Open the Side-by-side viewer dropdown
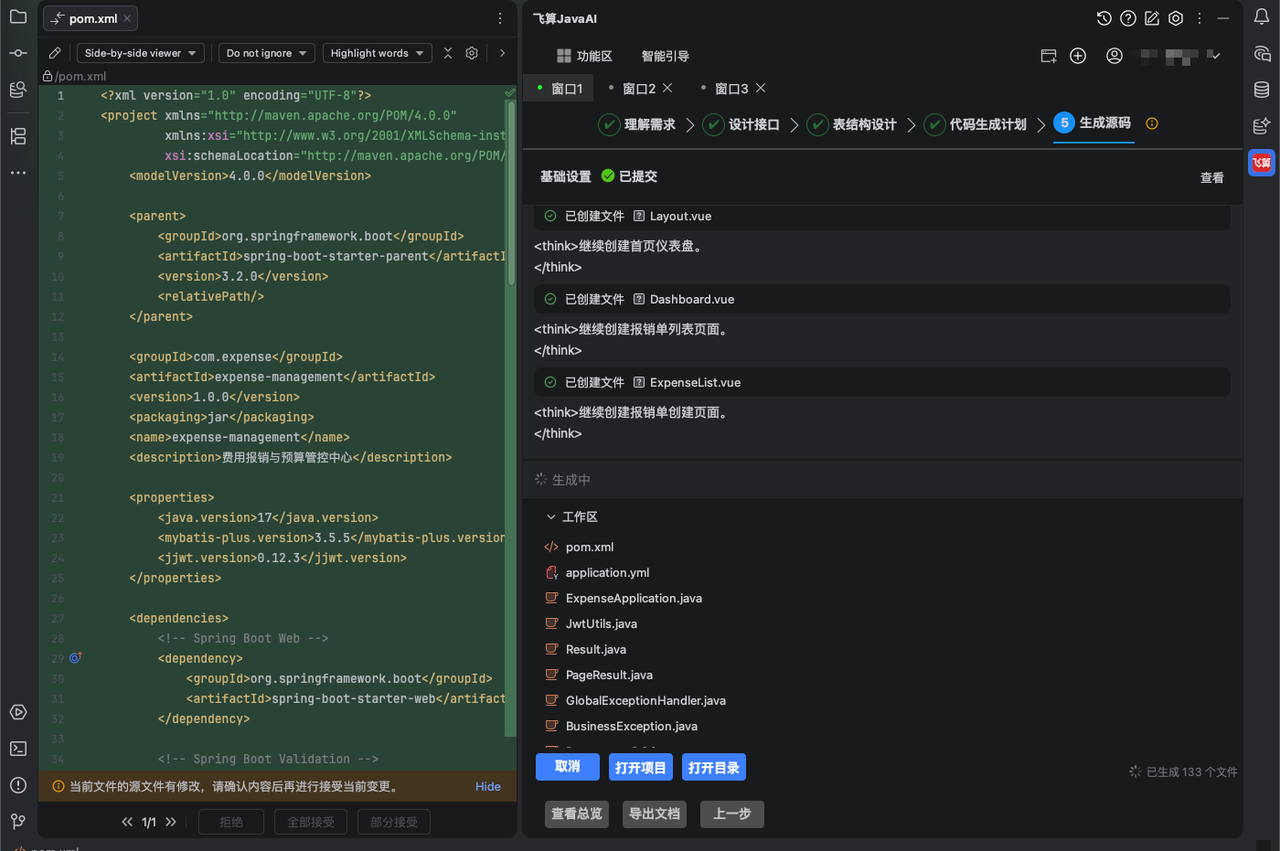This screenshot has height=851, width=1280. click(141, 53)
